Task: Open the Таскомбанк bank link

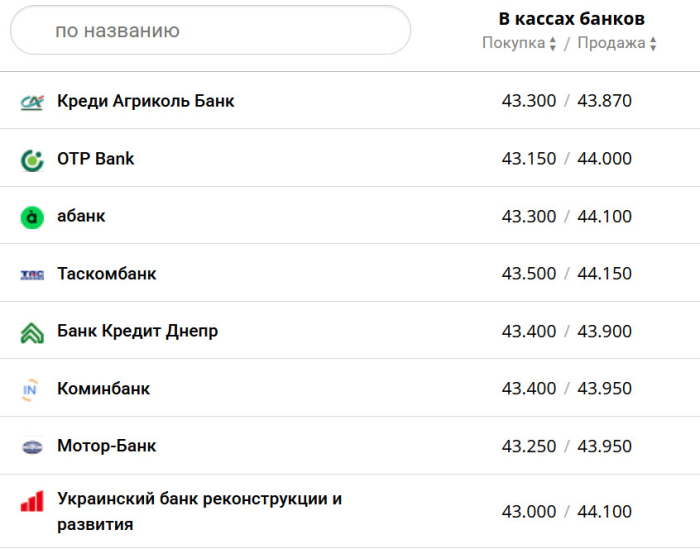Action: (107, 274)
